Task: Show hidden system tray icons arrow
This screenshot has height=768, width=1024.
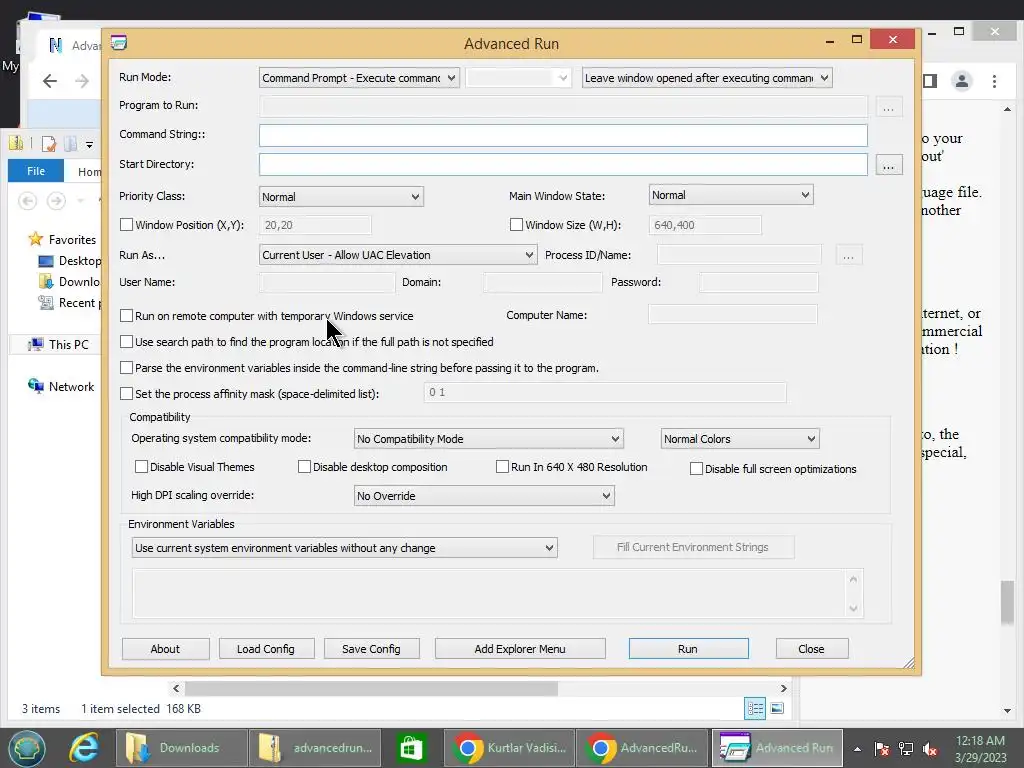Action: pyautogui.click(x=857, y=749)
